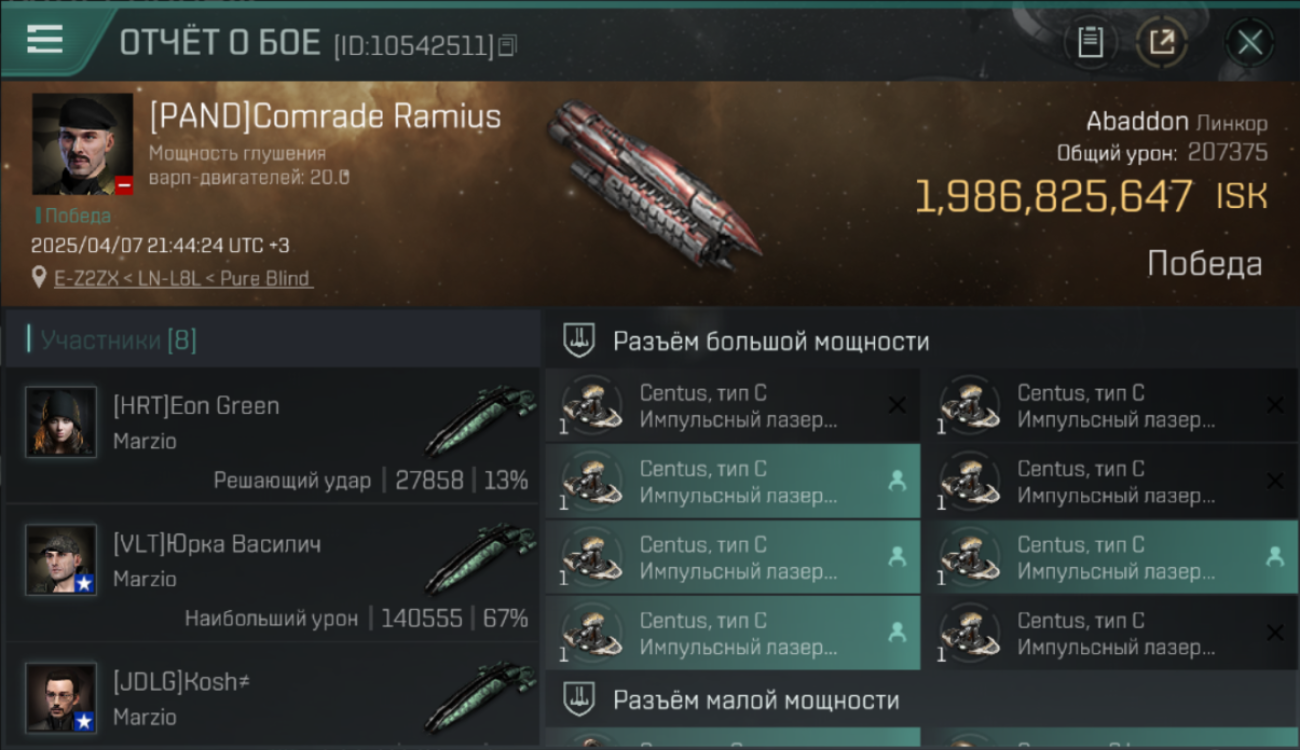Image resolution: width=1300 pixels, height=750 pixels.
Task: Open the clipboard report icon
Action: pos(1090,42)
